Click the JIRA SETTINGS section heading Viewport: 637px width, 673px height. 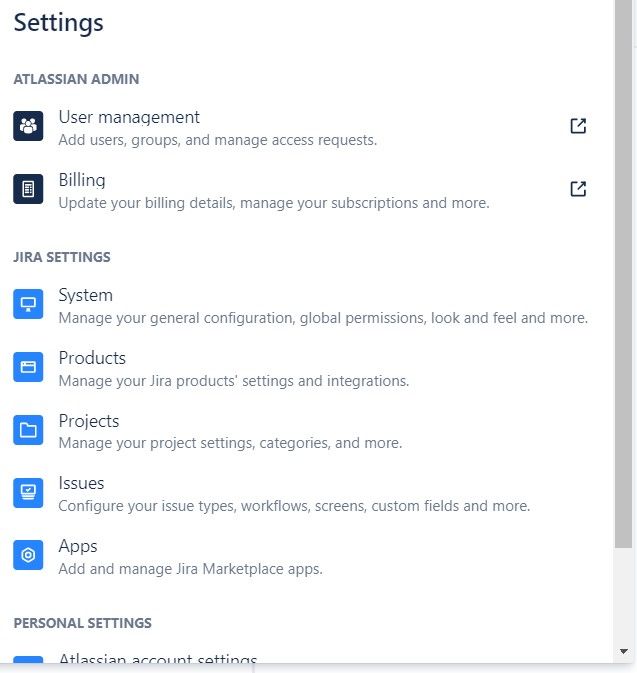coord(62,257)
